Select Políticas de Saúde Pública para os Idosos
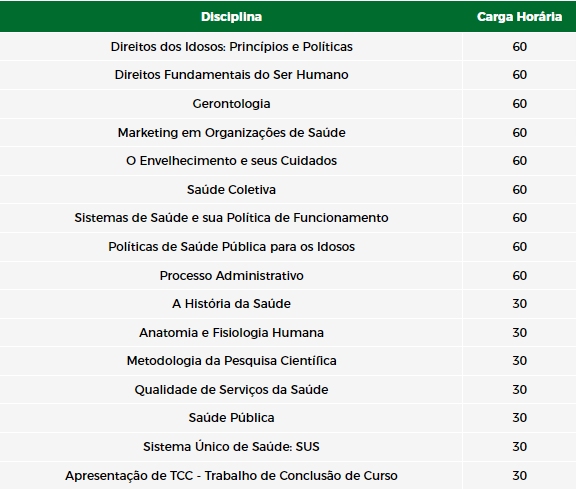Screen dimensions: 576x490 [231, 247]
